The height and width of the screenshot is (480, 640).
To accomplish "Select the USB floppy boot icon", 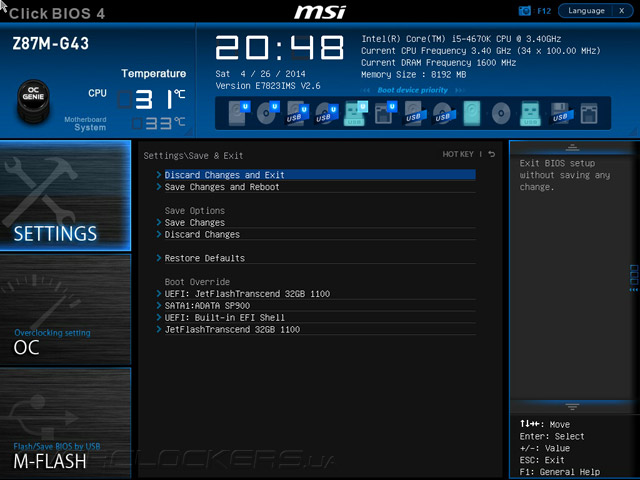I will (561, 113).
